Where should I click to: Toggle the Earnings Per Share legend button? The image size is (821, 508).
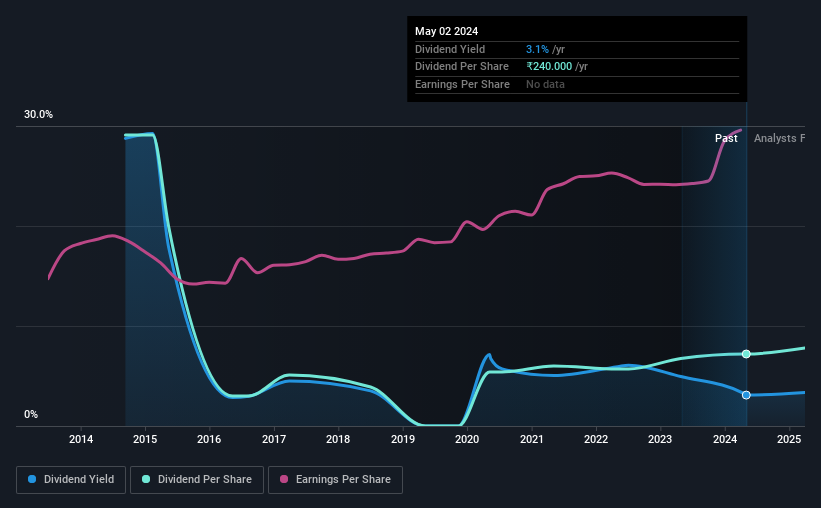click(335, 480)
